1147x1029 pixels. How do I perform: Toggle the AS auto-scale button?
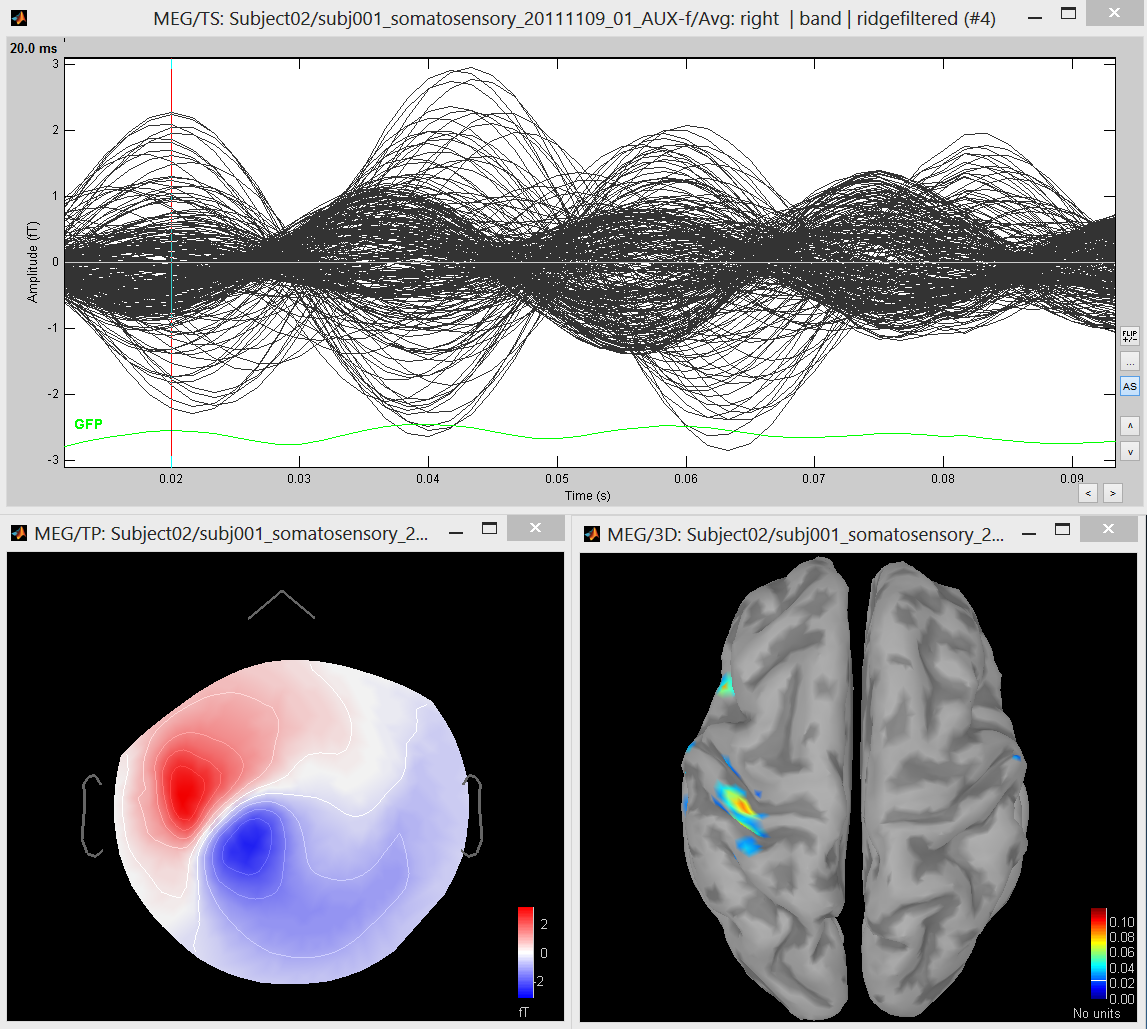1129,386
